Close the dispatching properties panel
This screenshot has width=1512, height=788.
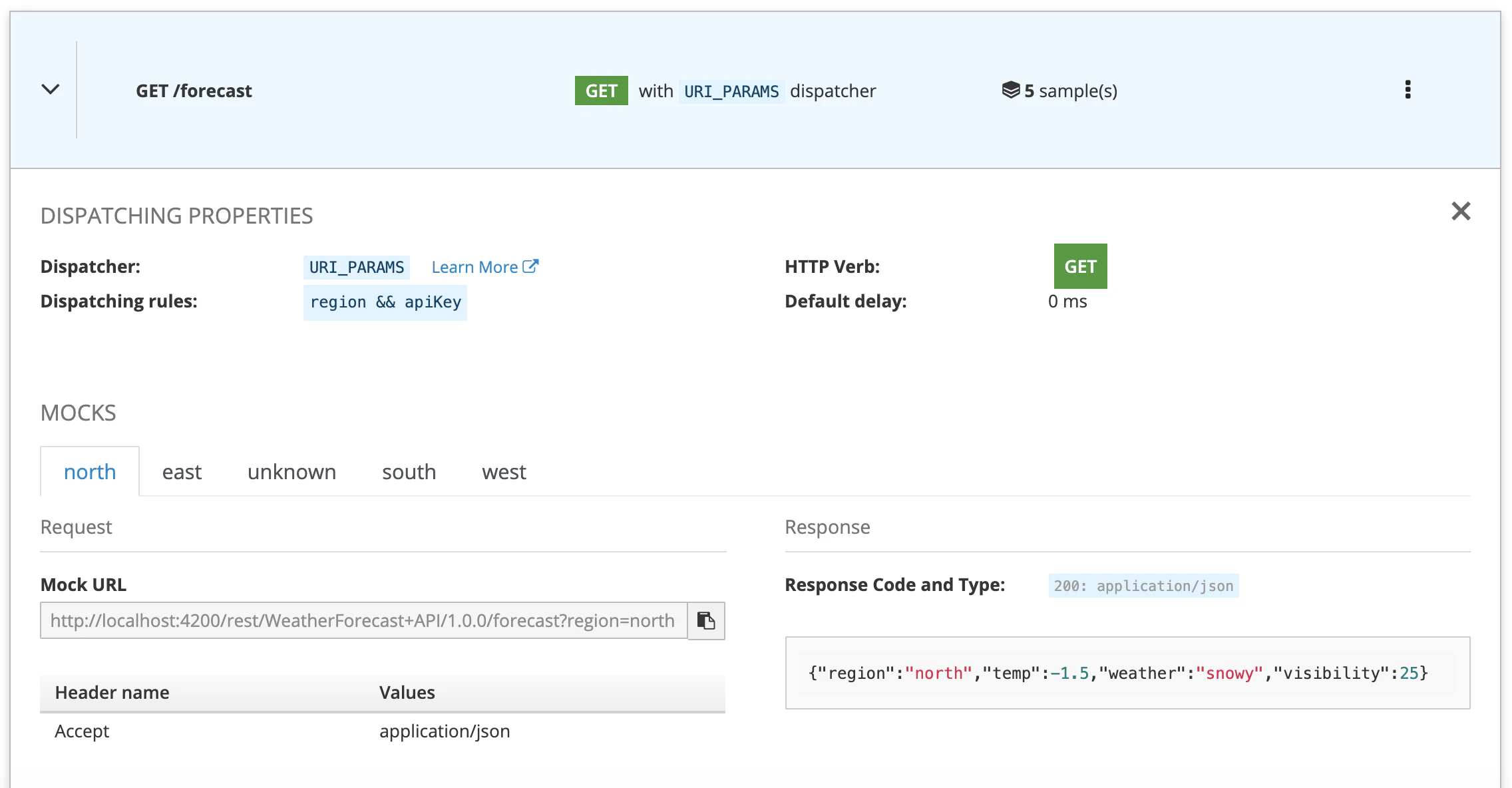coord(1461,212)
